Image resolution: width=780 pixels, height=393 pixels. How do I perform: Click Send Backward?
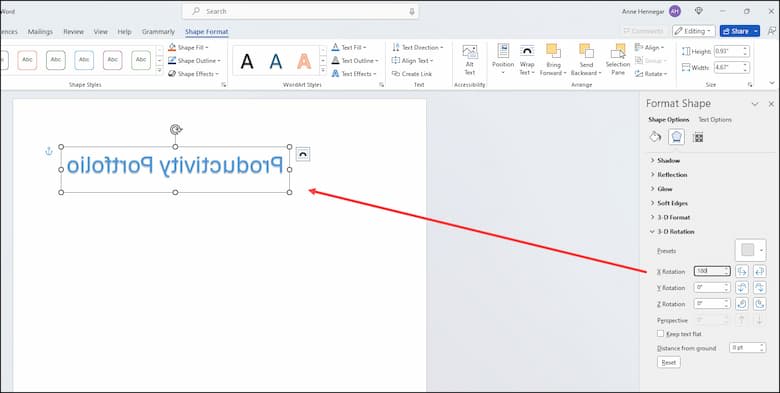(x=586, y=60)
